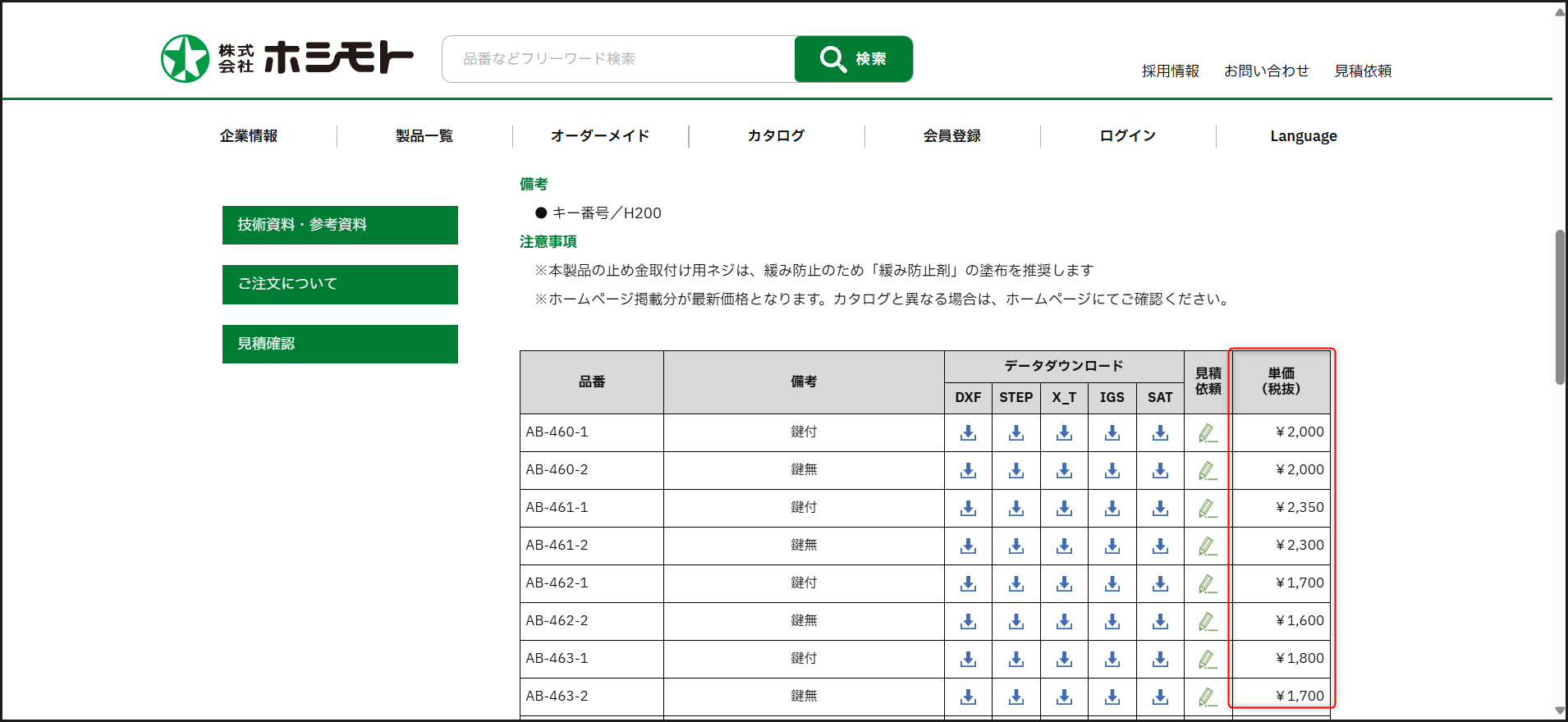This screenshot has height=722, width=1568.
Task: Download STEP file for AB-460-1
Action: coord(1016,432)
